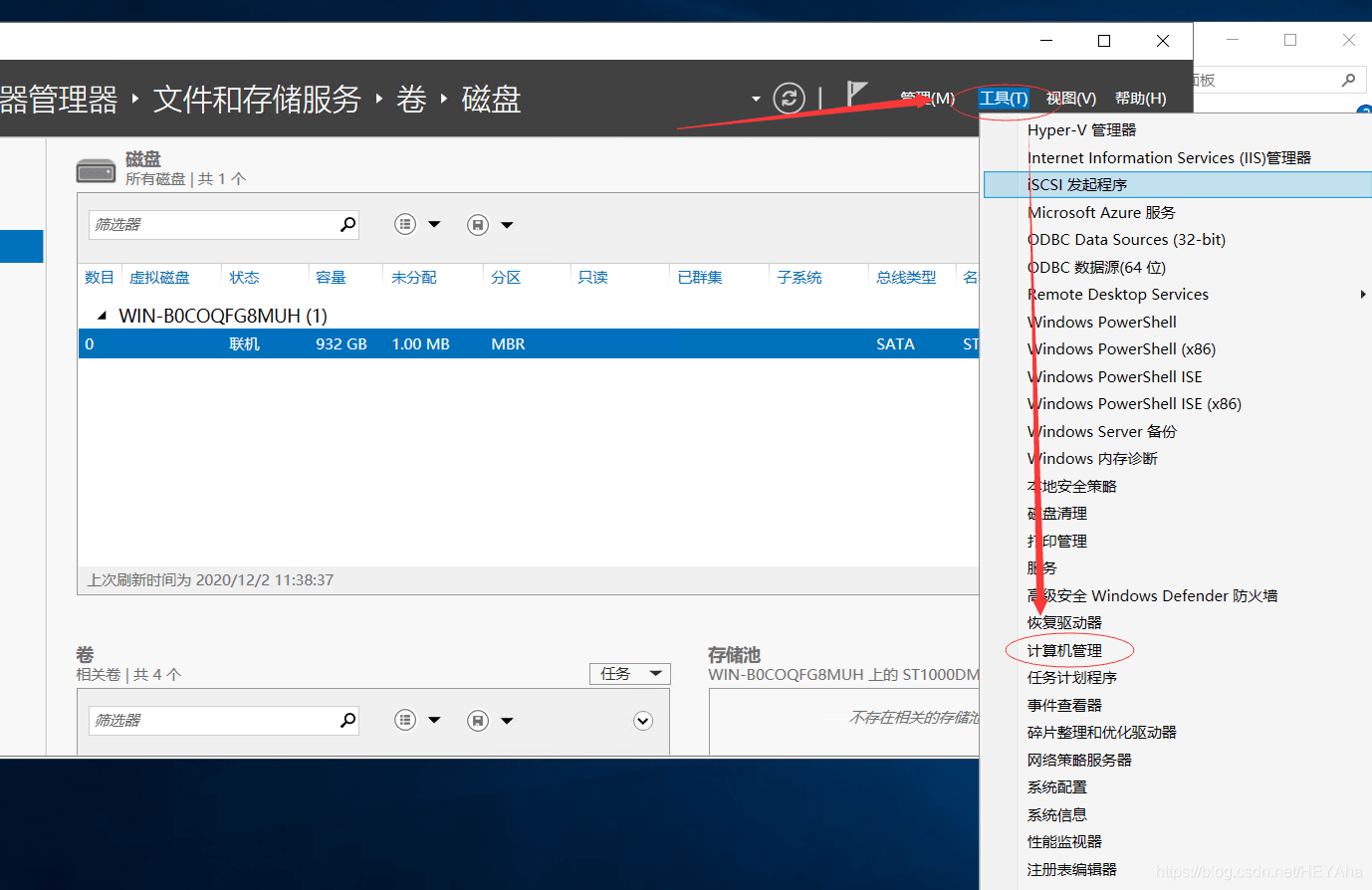Click the 筛选器 filter input field

[199, 224]
